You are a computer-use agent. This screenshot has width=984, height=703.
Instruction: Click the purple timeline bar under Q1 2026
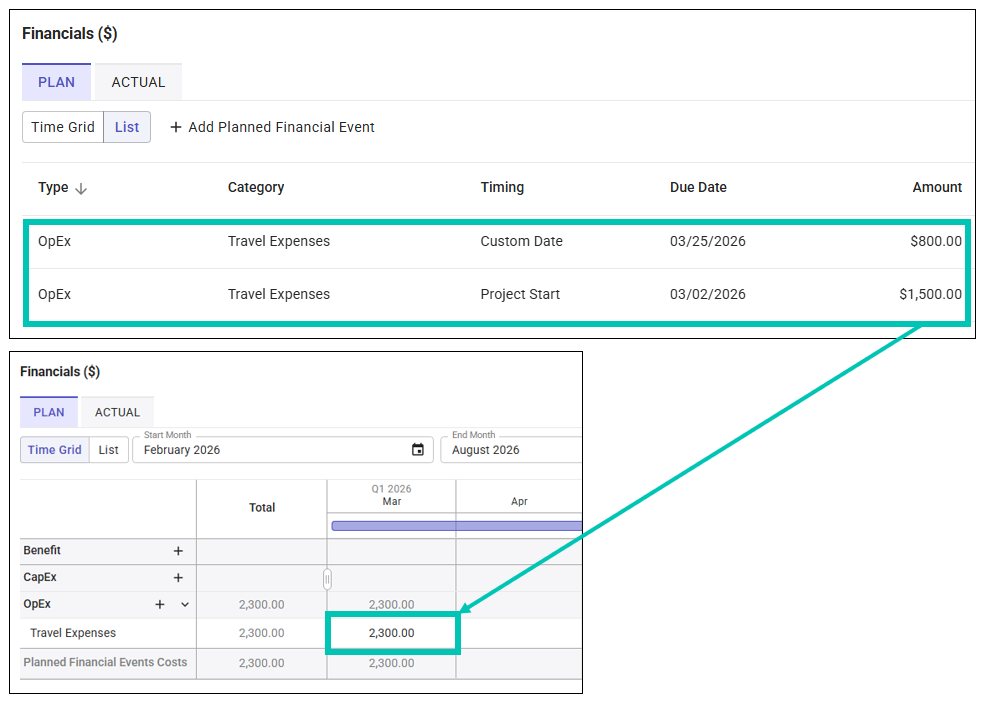point(455,525)
